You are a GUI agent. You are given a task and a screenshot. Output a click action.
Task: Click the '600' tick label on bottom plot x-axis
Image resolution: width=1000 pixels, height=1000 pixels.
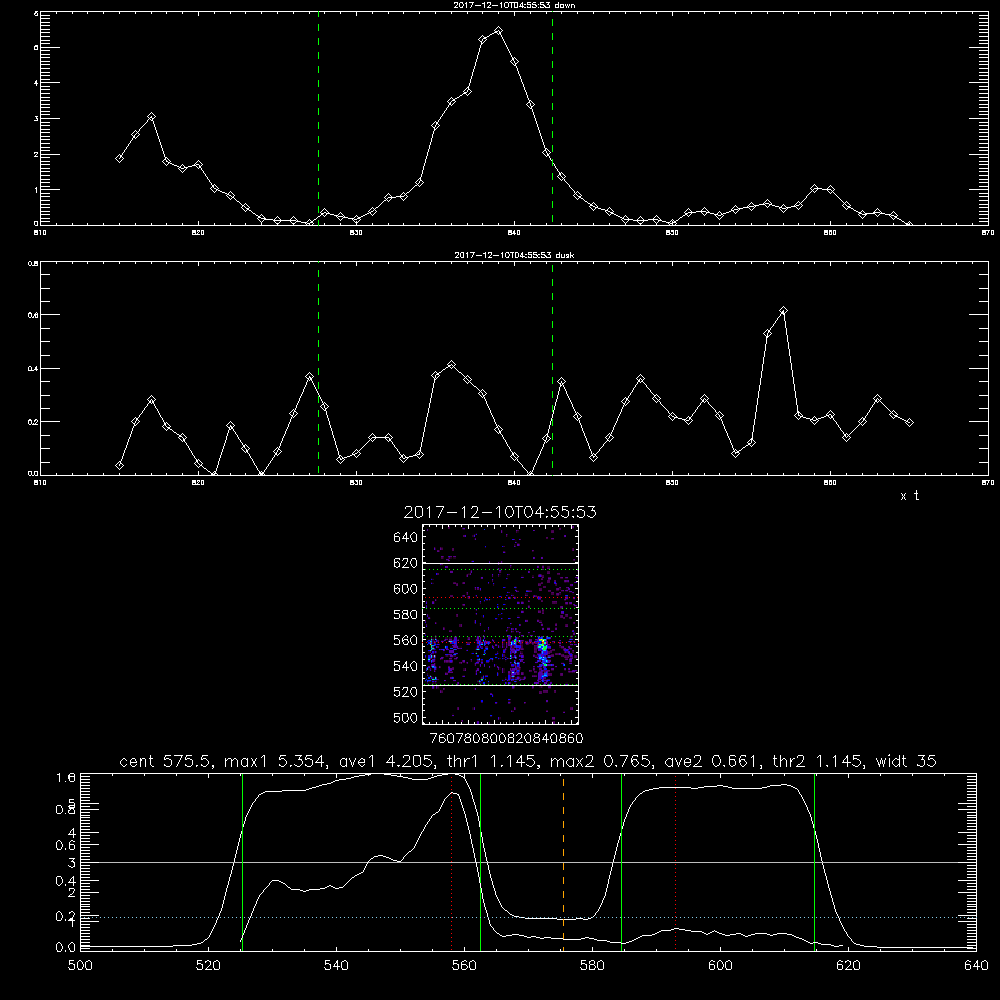(721, 965)
